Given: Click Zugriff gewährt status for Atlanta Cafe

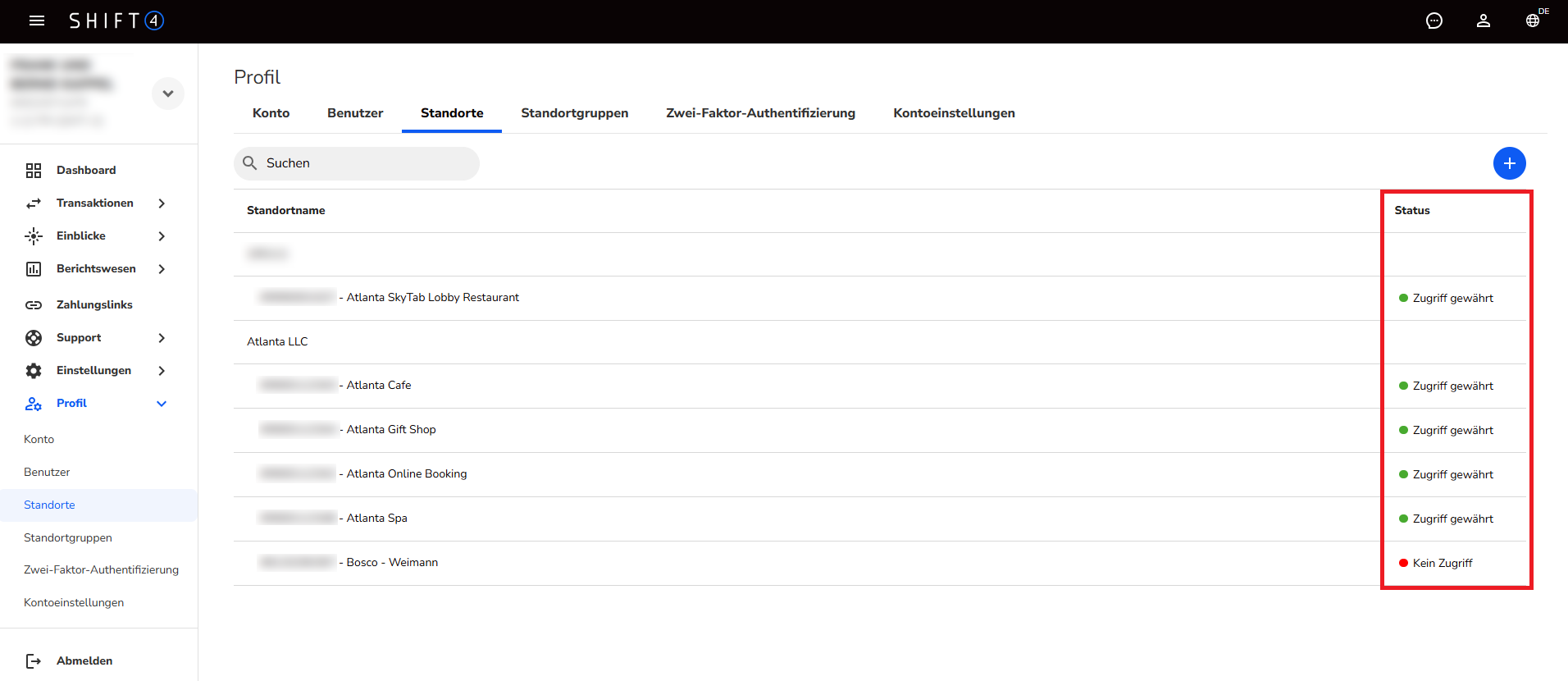Looking at the screenshot, I should click(x=1447, y=386).
